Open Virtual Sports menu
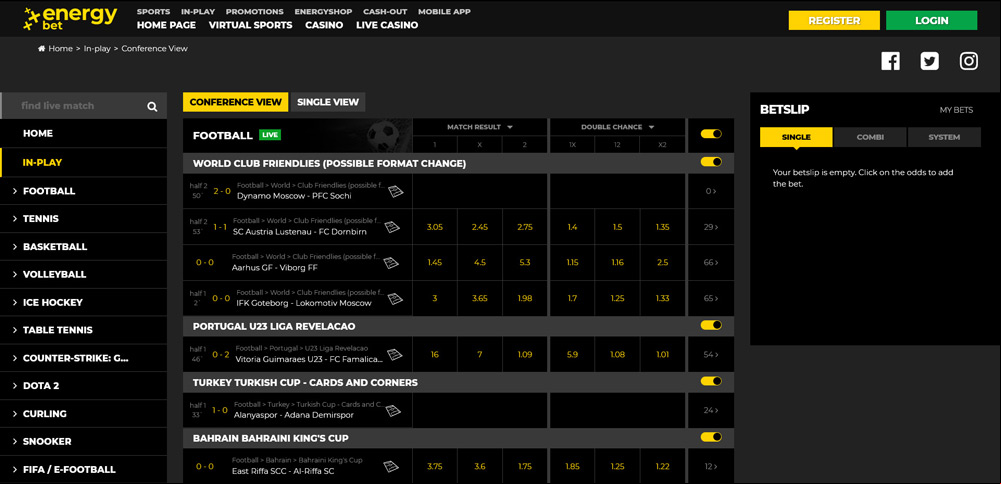This screenshot has height=484, width=1001. 250,25
